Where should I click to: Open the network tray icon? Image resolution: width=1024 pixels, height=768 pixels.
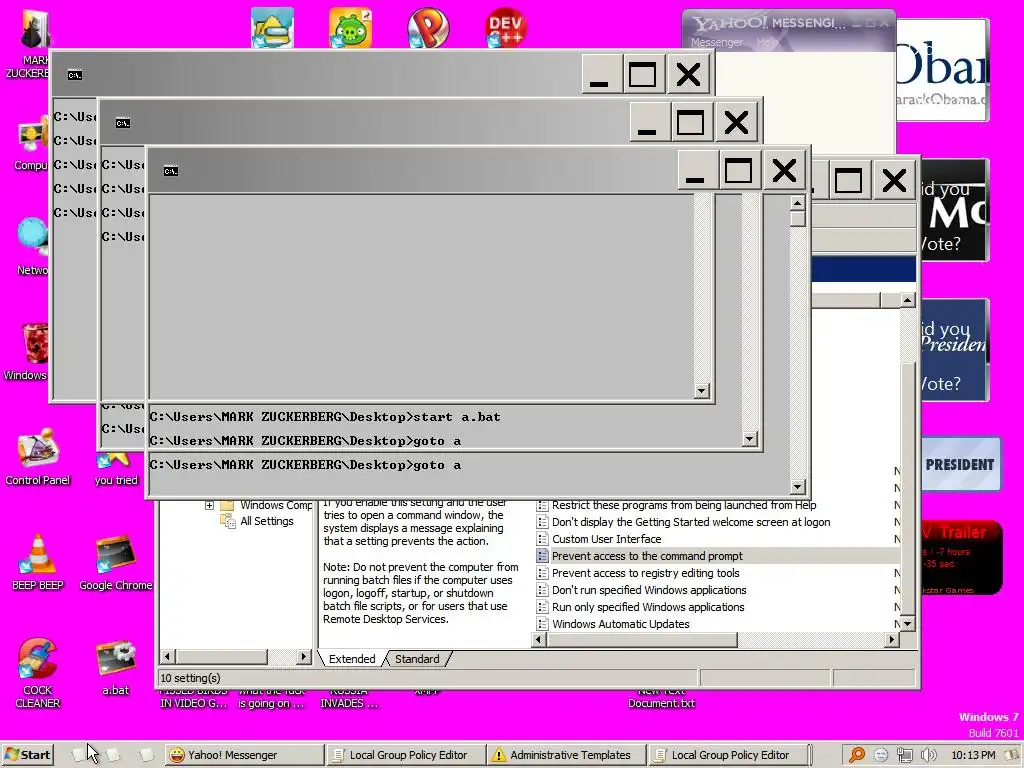coord(904,755)
